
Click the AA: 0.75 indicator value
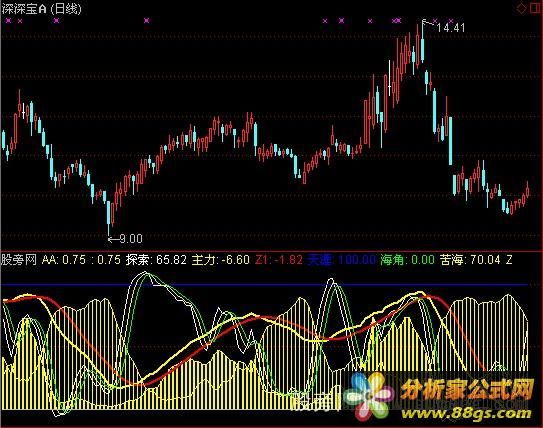(64, 260)
